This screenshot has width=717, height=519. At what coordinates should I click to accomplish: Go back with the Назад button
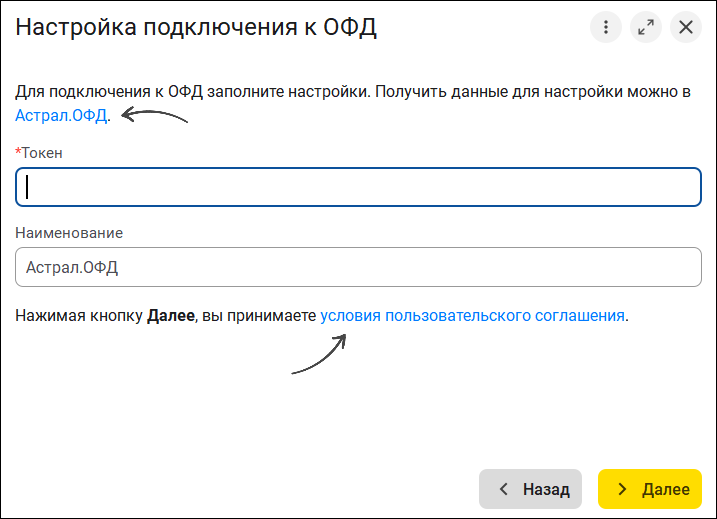pyautogui.click(x=530, y=489)
